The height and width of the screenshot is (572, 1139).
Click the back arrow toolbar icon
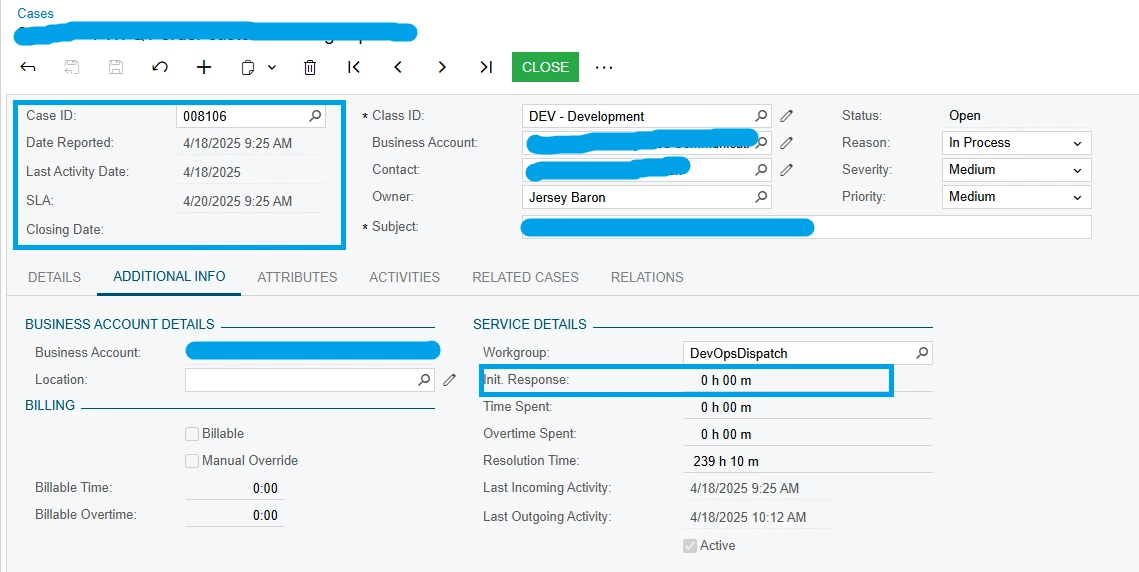(x=28, y=67)
